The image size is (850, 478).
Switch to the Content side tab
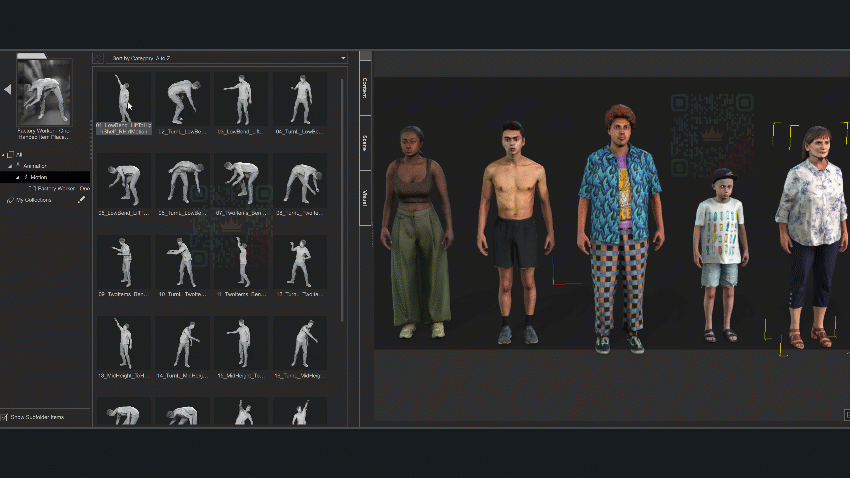(365, 88)
